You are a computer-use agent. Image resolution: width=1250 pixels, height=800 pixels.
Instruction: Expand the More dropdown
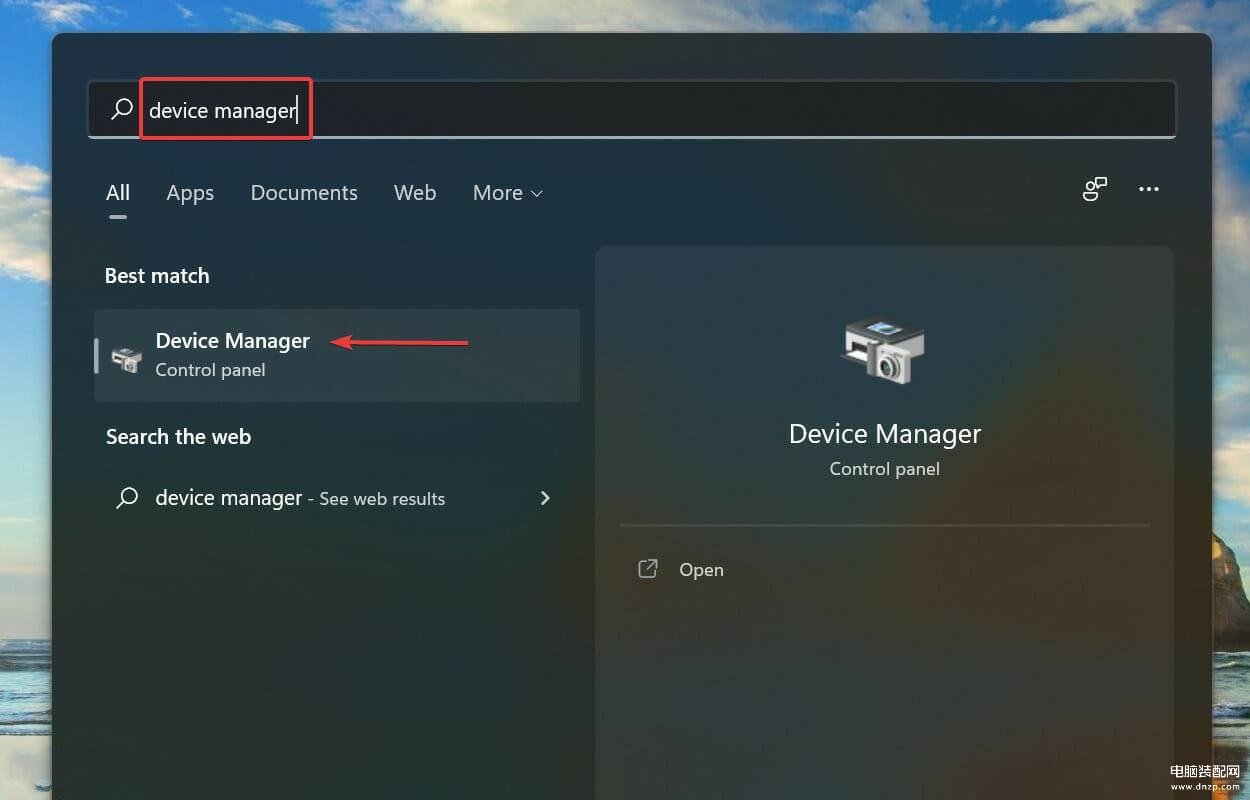(508, 193)
